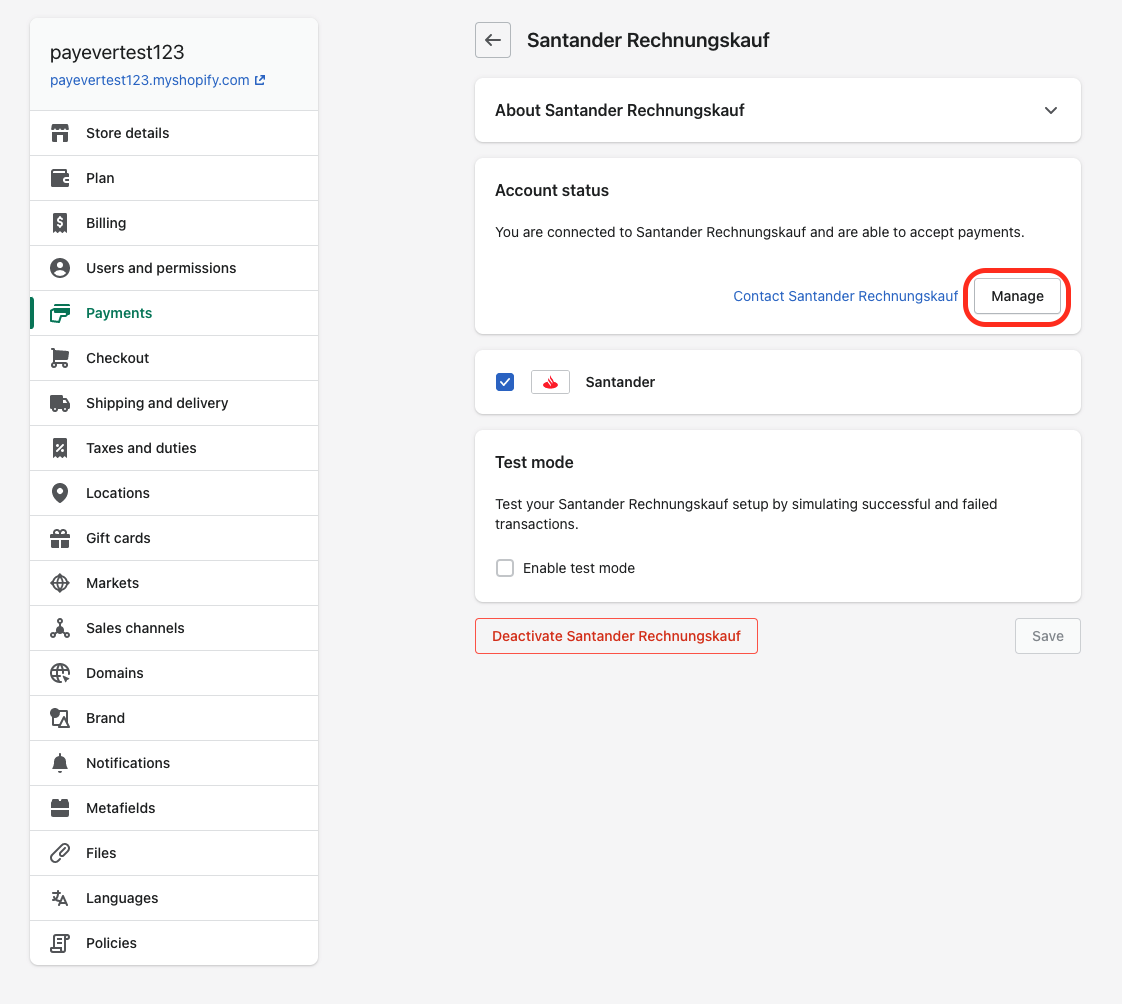
Task: Open Policies settings
Action: point(174,943)
